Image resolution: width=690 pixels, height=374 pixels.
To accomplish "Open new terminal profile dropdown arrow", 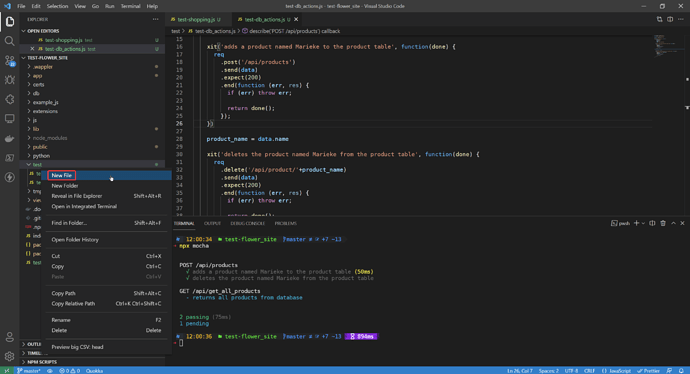I will (643, 223).
